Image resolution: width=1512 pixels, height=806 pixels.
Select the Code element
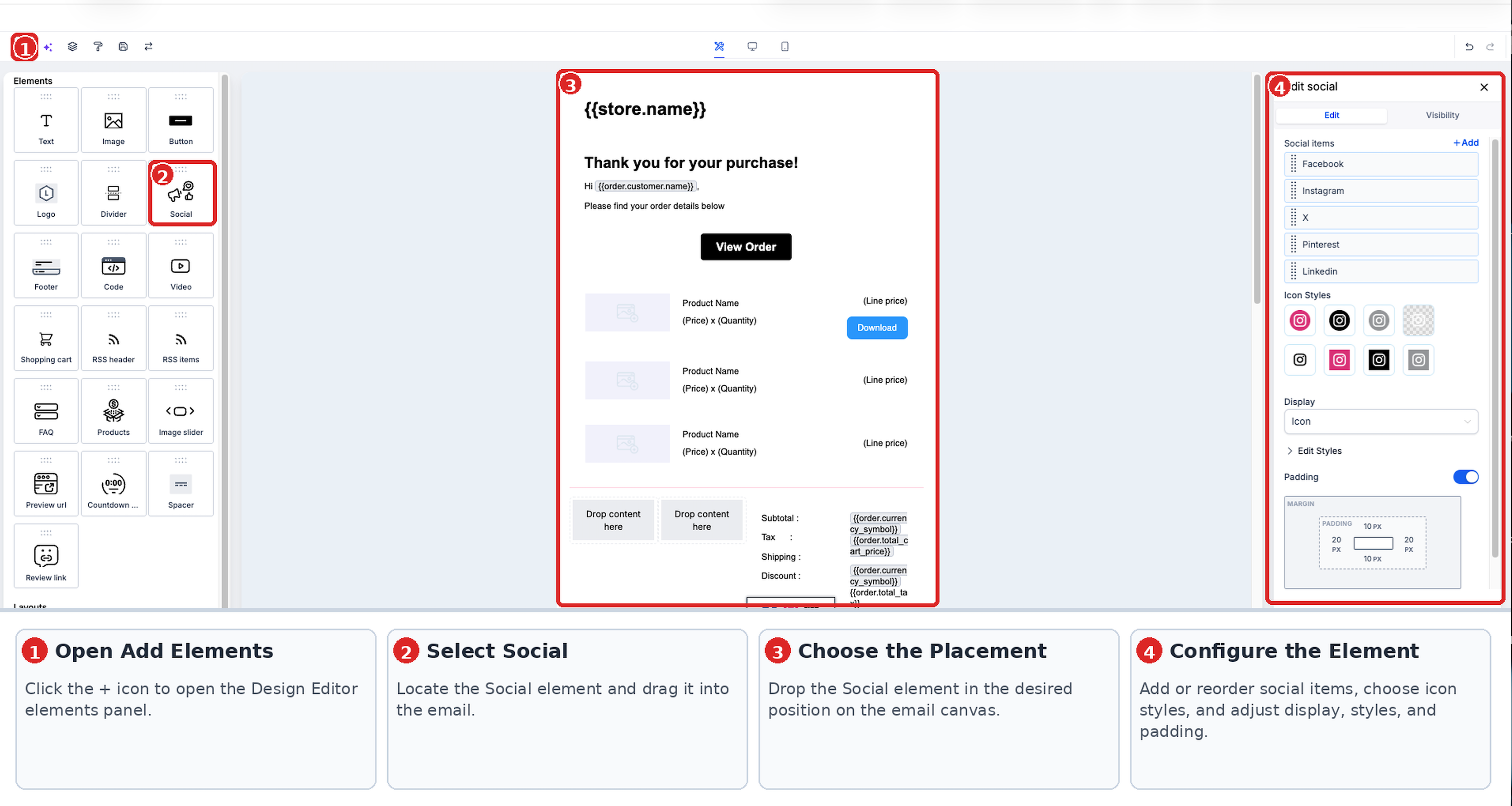click(113, 266)
